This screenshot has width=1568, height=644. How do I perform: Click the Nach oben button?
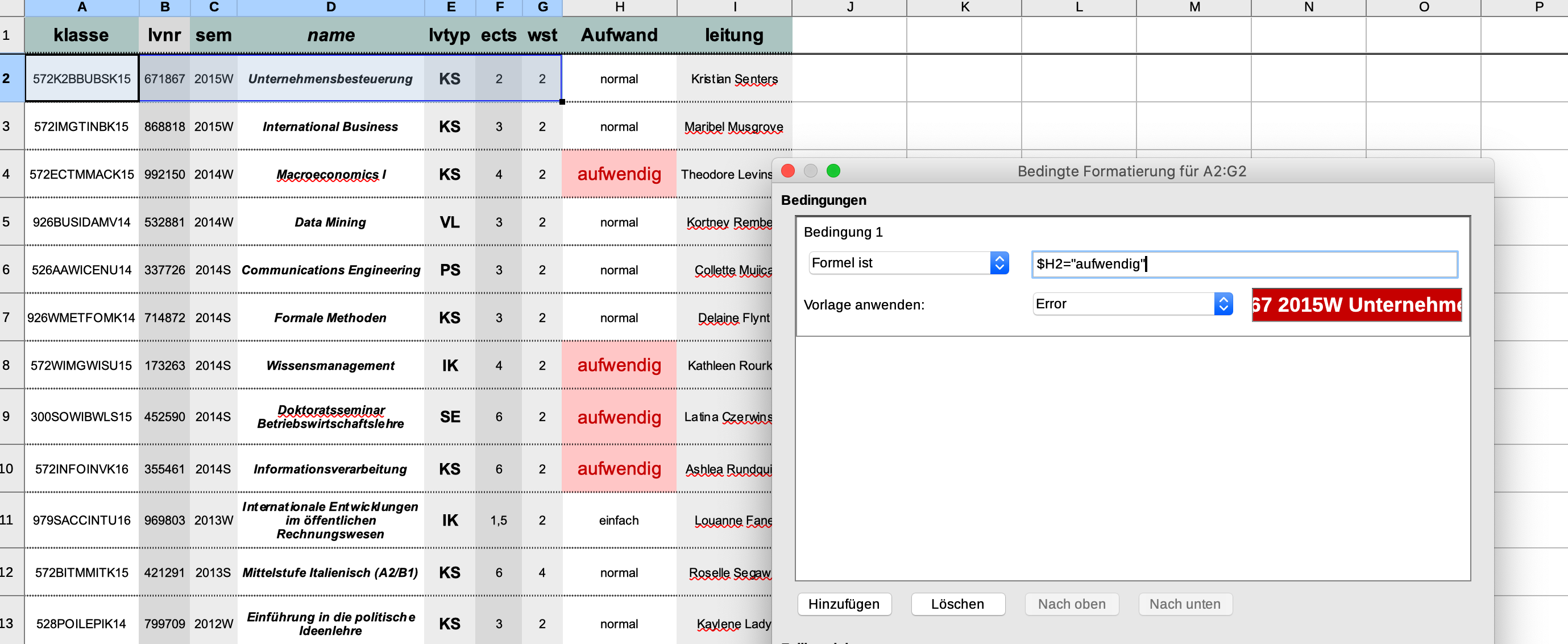point(1071,604)
